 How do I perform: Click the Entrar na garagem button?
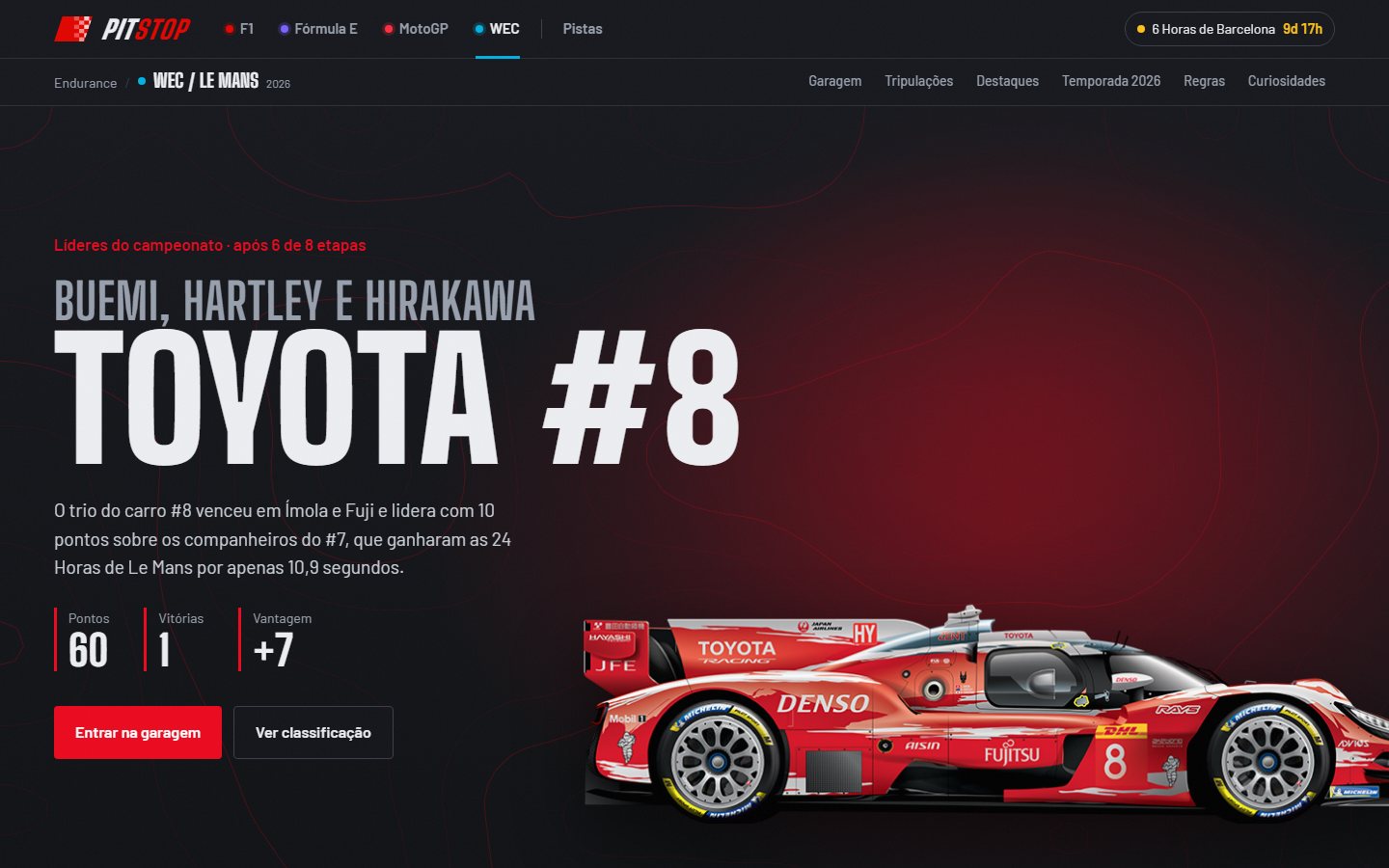[138, 733]
